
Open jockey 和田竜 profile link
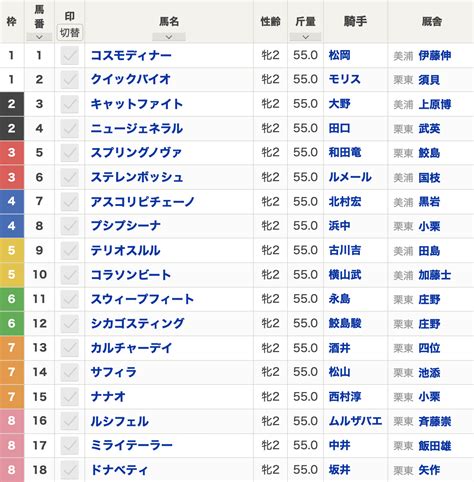click(x=345, y=153)
